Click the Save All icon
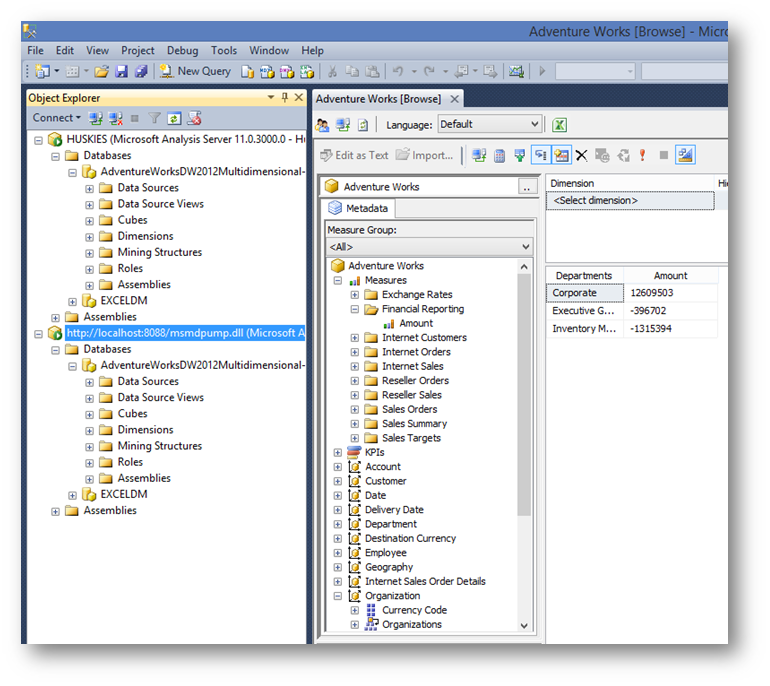The image size is (770, 686). click(x=141, y=72)
